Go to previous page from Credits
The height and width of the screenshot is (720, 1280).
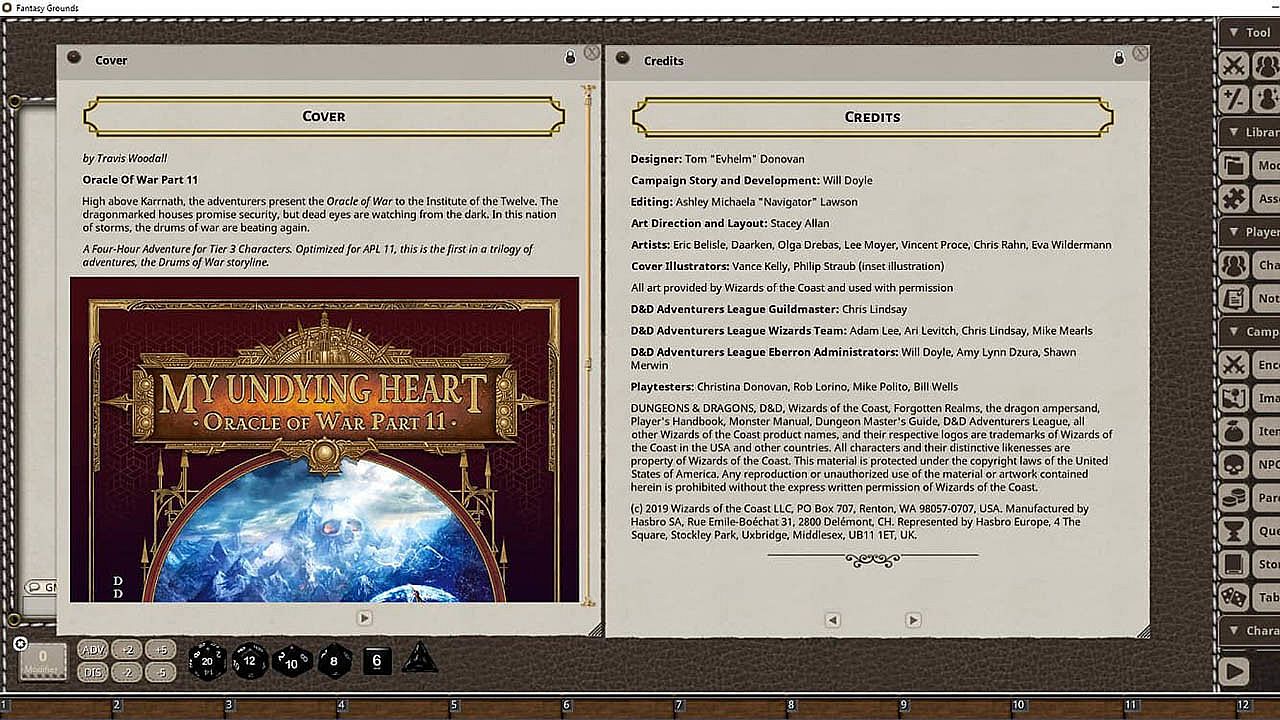(832, 620)
